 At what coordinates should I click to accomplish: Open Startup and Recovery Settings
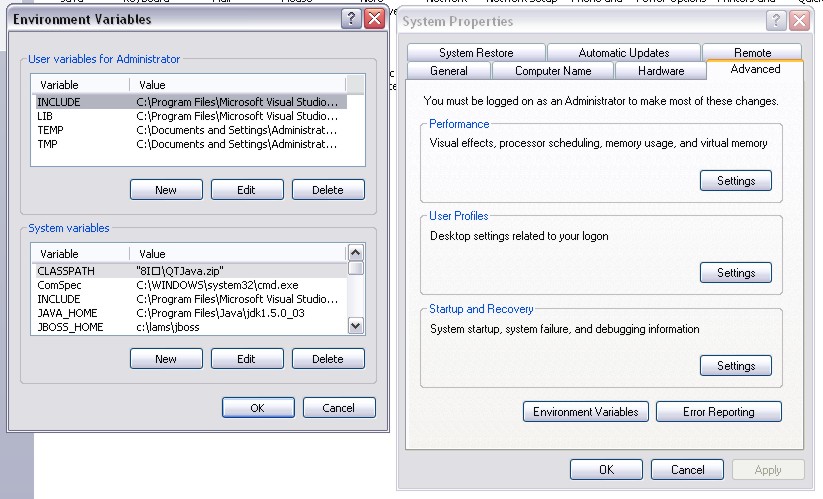[735, 366]
